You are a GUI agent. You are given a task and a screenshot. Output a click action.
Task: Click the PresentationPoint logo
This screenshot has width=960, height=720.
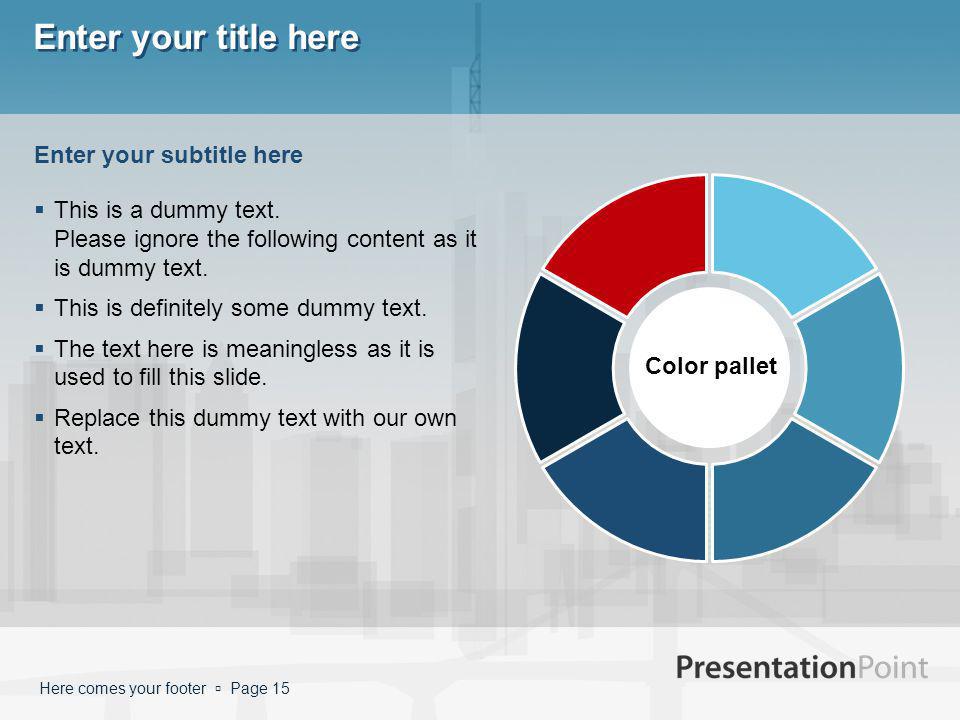(x=802, y=667)
